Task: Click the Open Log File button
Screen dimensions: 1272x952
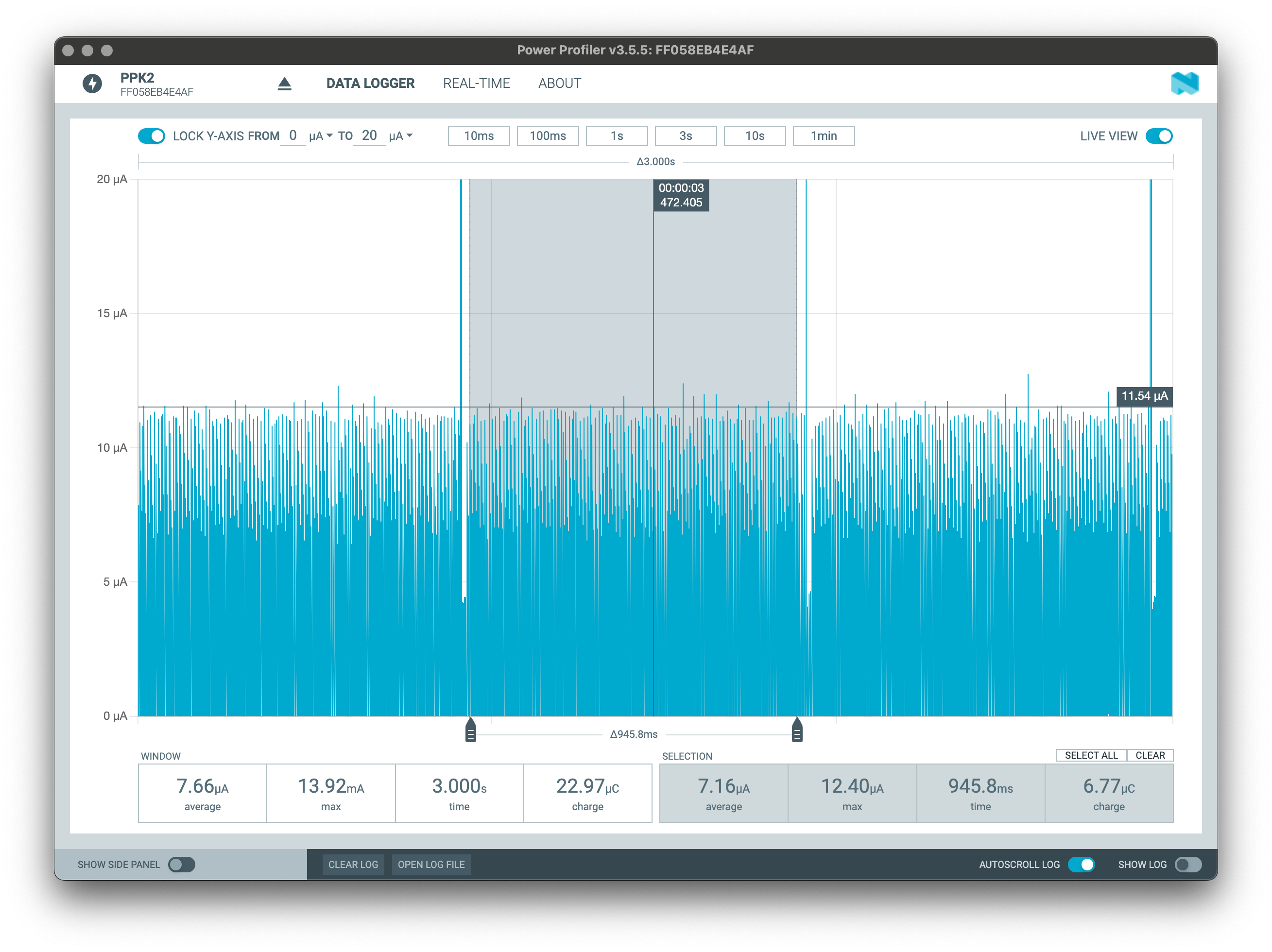Action: coord(431,865)
